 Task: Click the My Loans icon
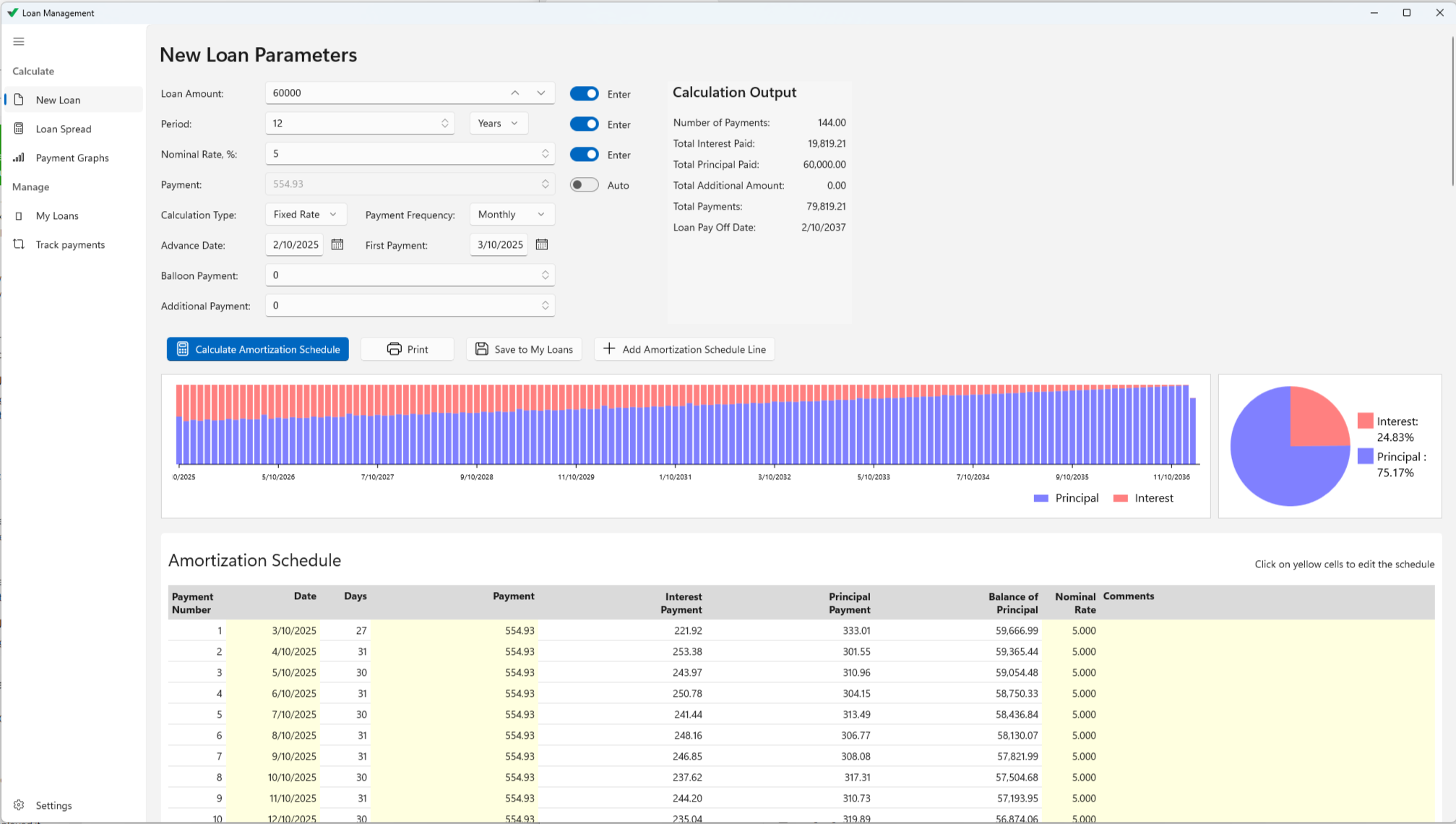(x=19, y=215)
